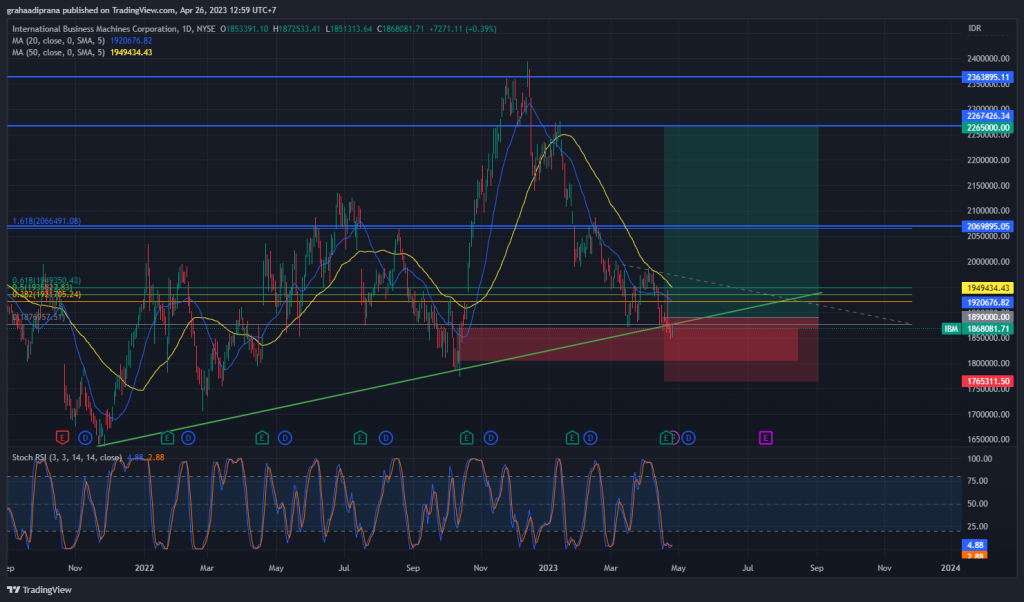Select the dividend D marker of February 2023
The image size is (1024, 602).
[x=590, y=437]
